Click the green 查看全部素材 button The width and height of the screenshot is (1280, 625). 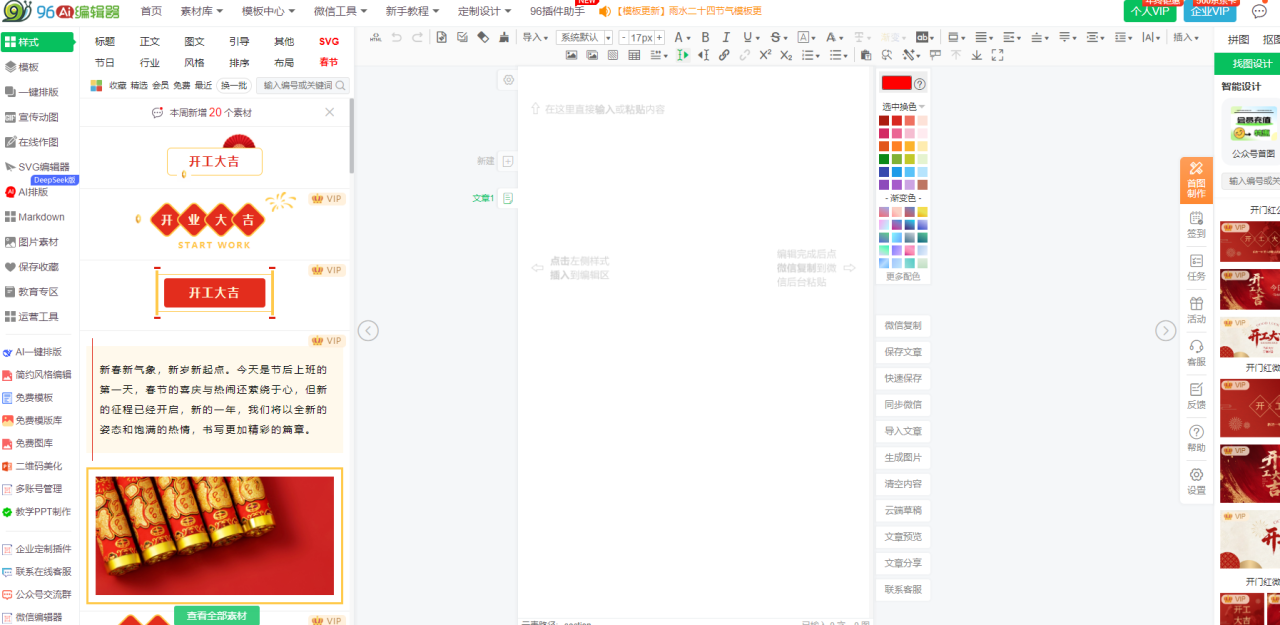point(216,615)
